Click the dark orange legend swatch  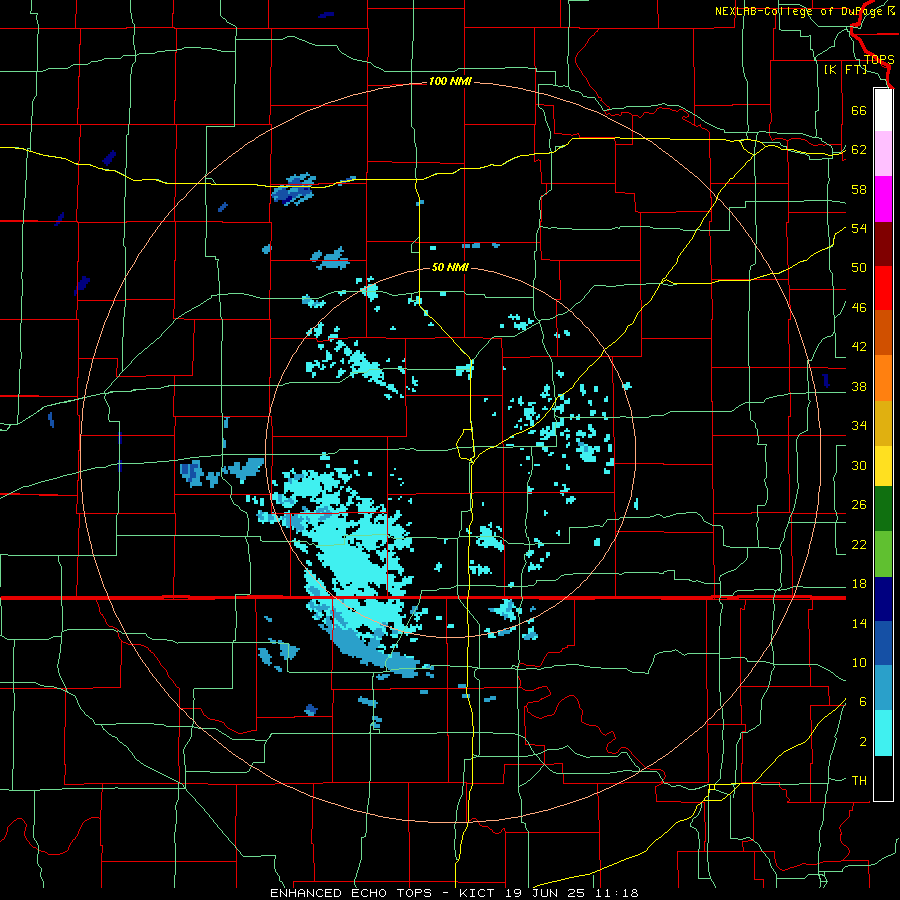coord(883,332)
